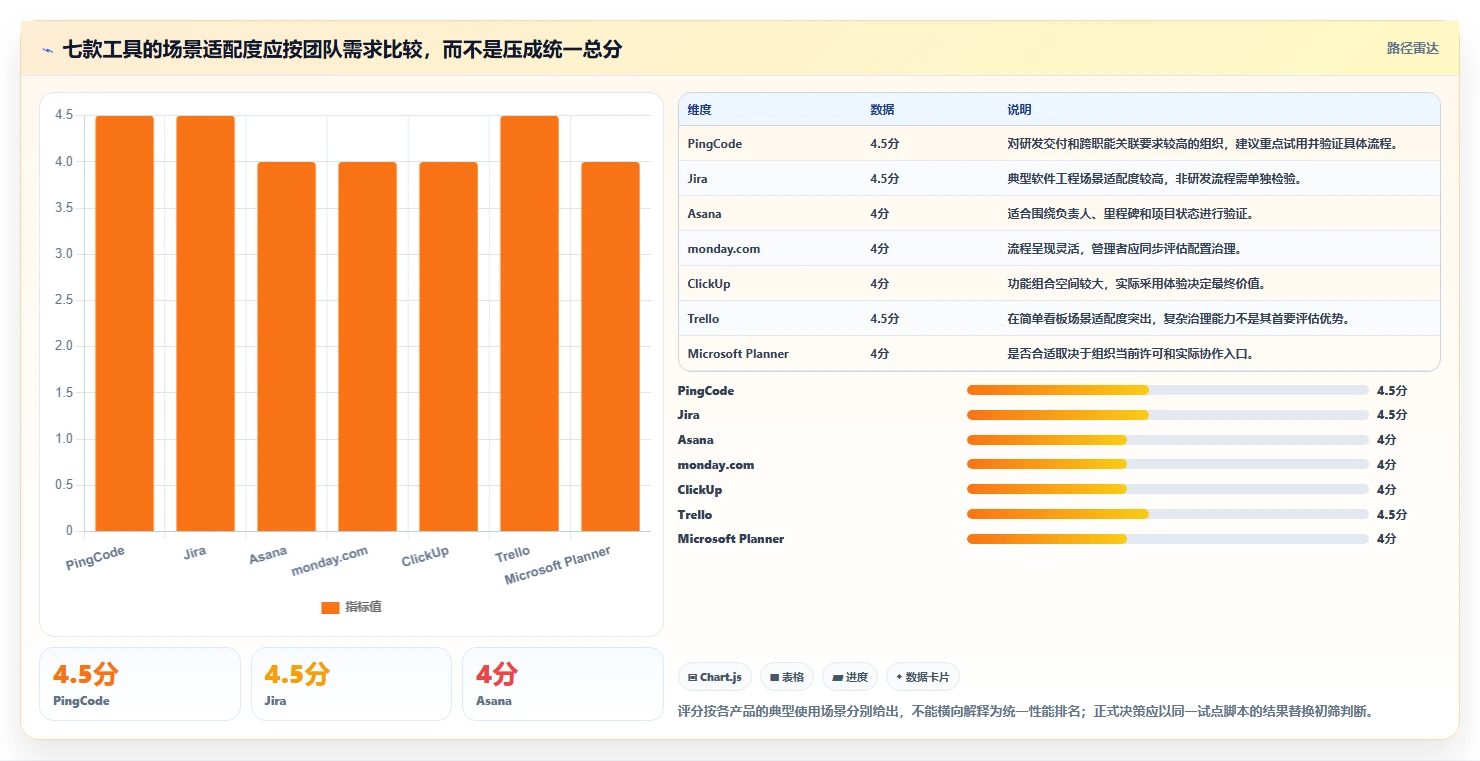Click the Microsoft Planner description about 组织当前许可
The height and width of the screenshot is (761, 1480).
tap(1130, 354)
